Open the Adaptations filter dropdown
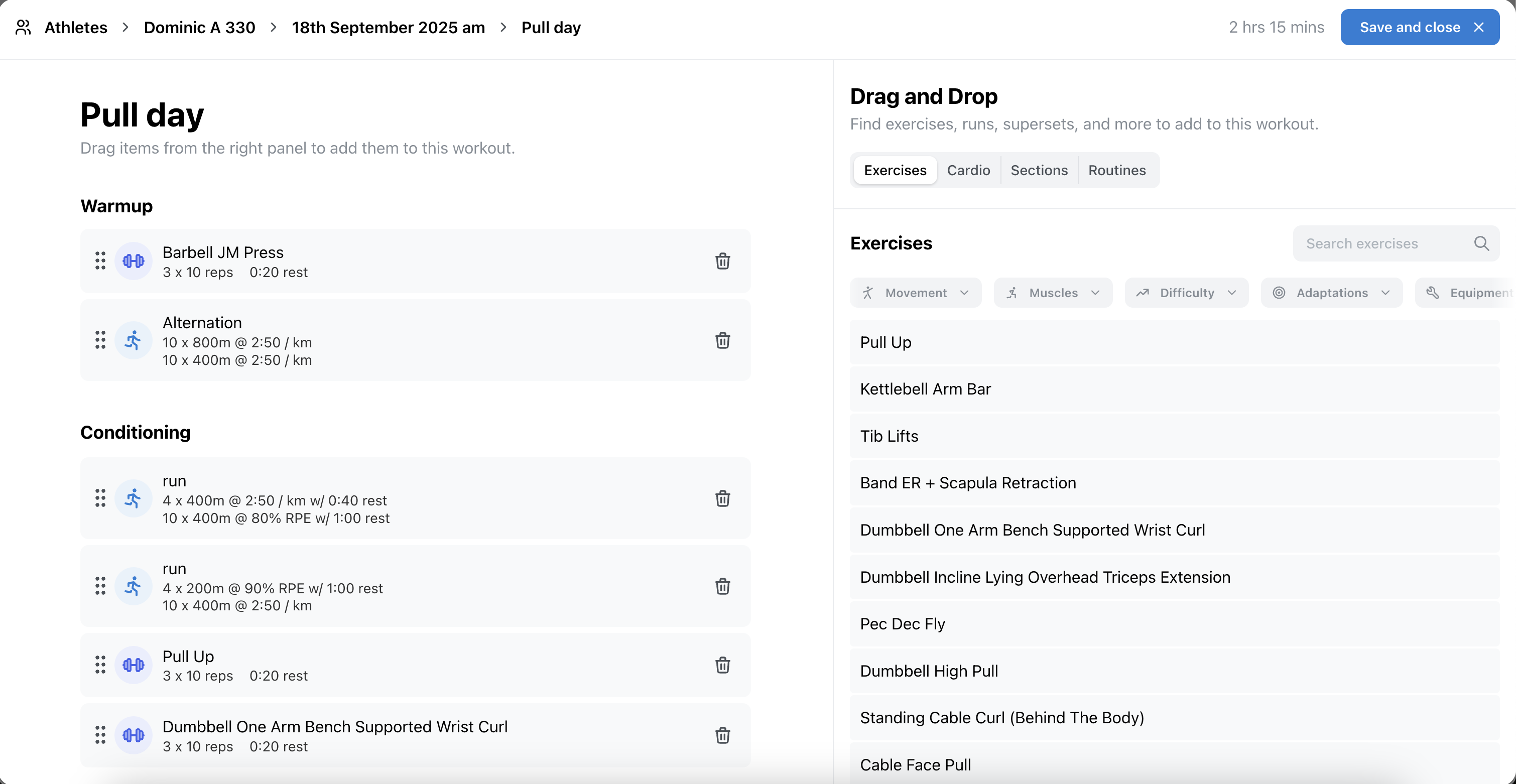This screenshot has width=1516, height=784. (x=1332, y=293)
